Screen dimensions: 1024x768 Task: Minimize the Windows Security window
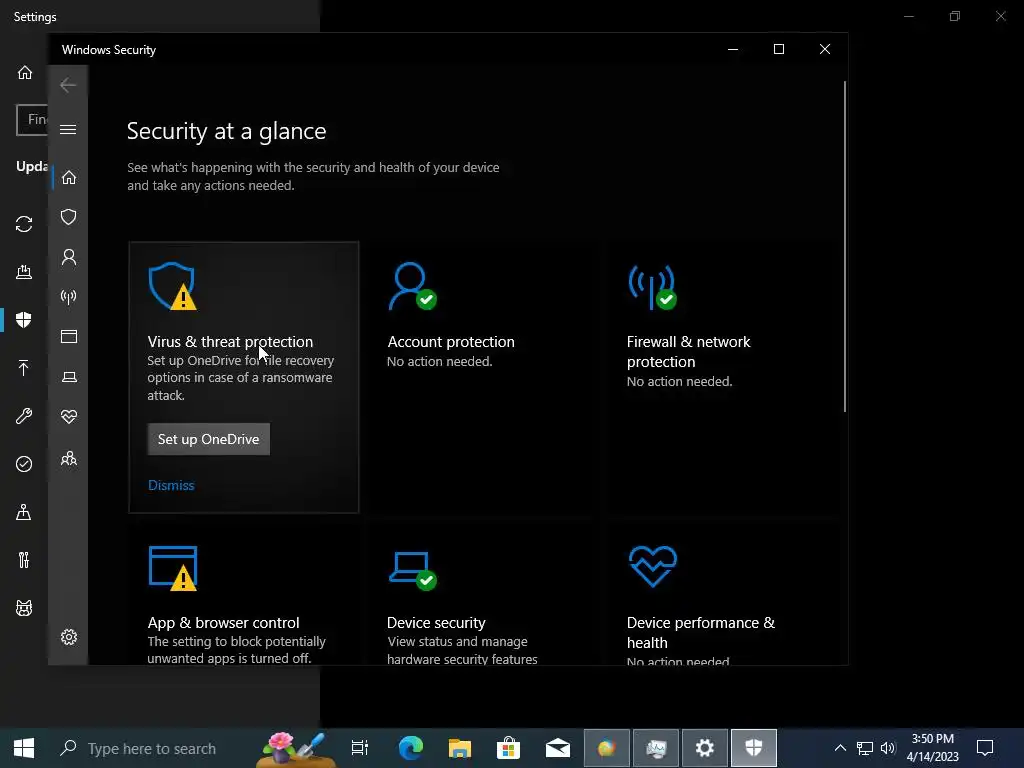pos(733,50)
